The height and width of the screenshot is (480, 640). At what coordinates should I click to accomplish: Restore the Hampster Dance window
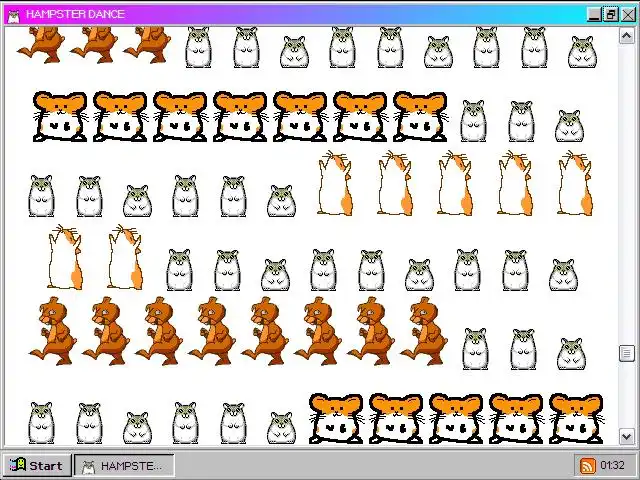click(x=611, y=15)
